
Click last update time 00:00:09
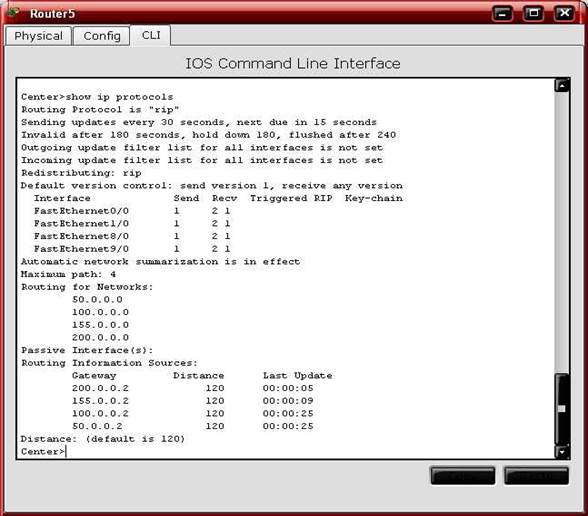(x=288, y=401)
